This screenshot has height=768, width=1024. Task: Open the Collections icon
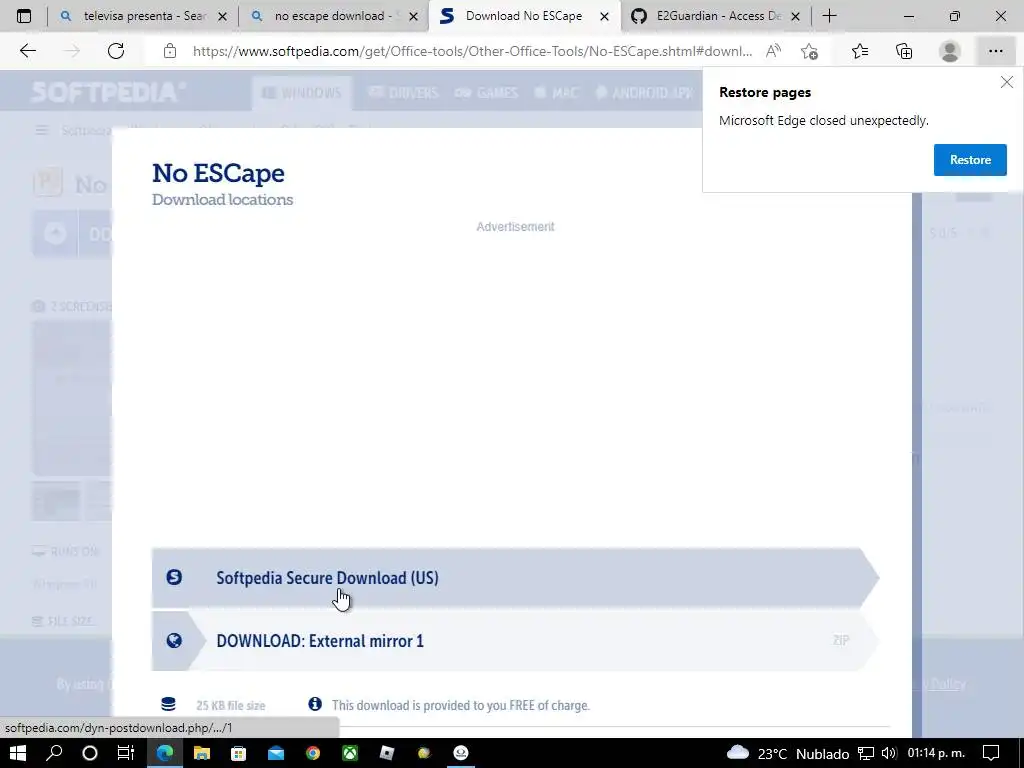tap(904, 51)
